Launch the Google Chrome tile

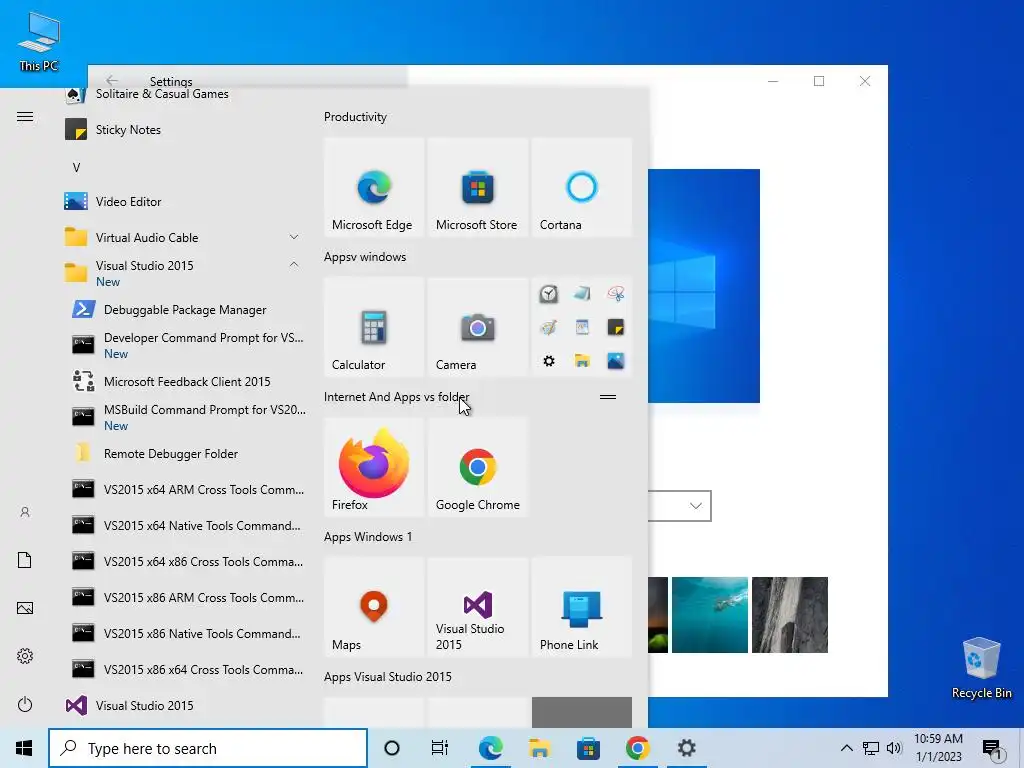point(477,467)
